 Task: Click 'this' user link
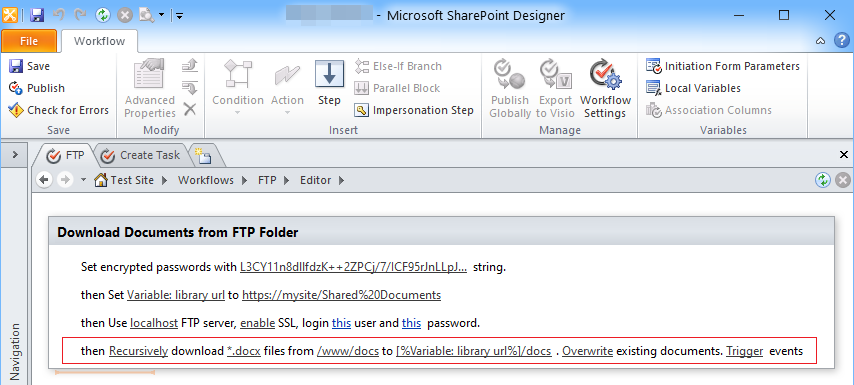[x=341, y=322]
